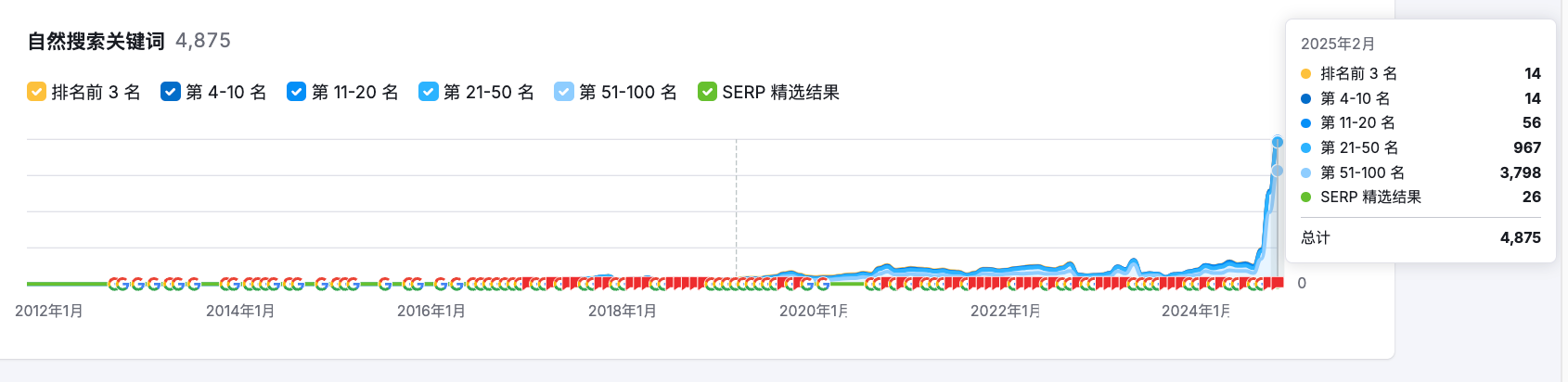This screenshot has width=1568, height=382.
Task: Click rightmost Google icon of pair near 2020年1月
Action: click(823, 284)
